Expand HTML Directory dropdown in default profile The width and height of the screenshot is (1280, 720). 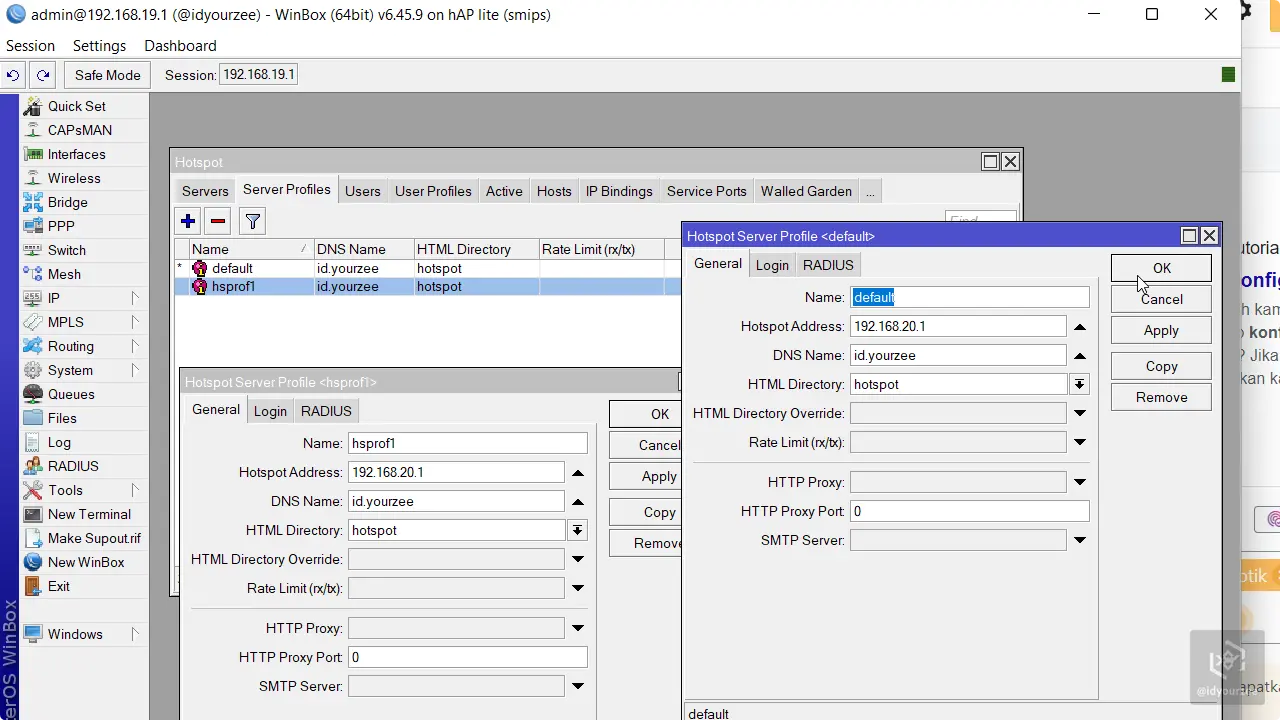click(1079, 384)
